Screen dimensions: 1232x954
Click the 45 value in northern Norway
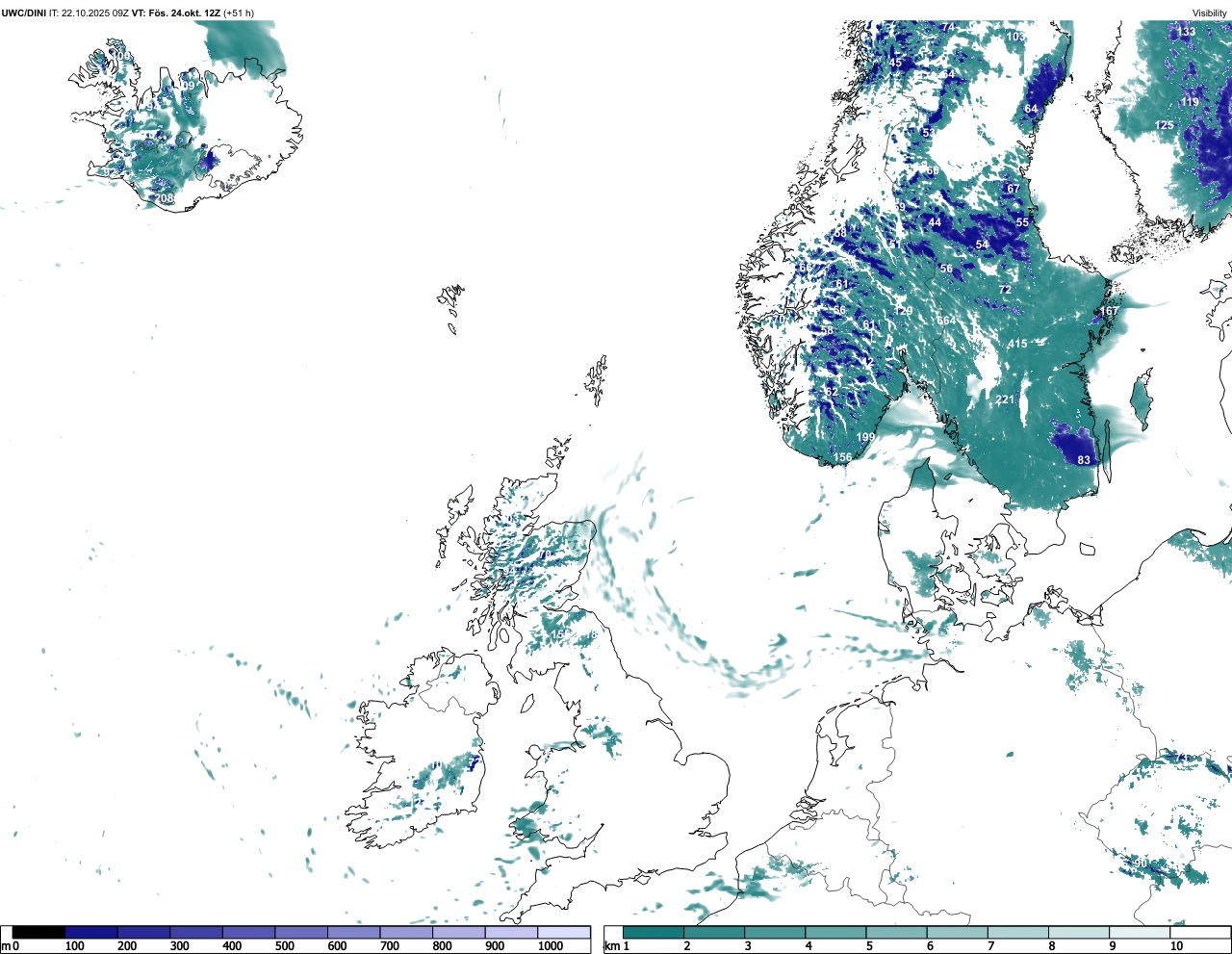pos(895,63)
